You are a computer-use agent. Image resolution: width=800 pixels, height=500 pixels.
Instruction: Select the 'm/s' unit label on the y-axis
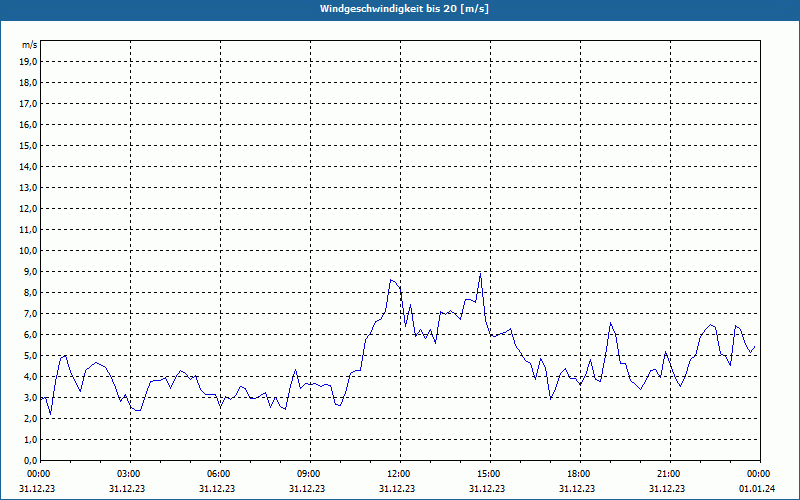[30, 45]
